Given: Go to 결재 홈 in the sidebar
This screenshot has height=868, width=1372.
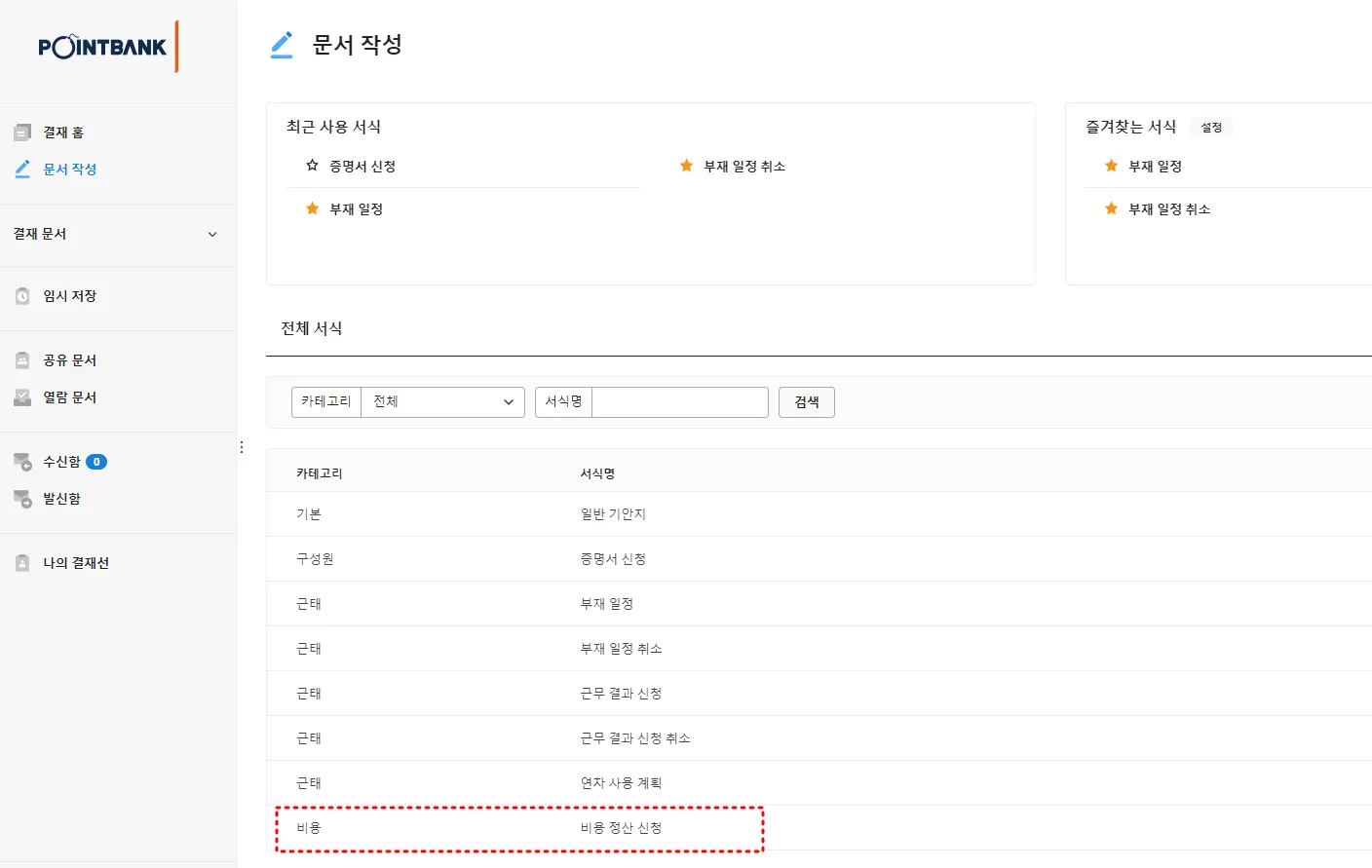Looking at the screenshot, I should [x=63, y=132].
